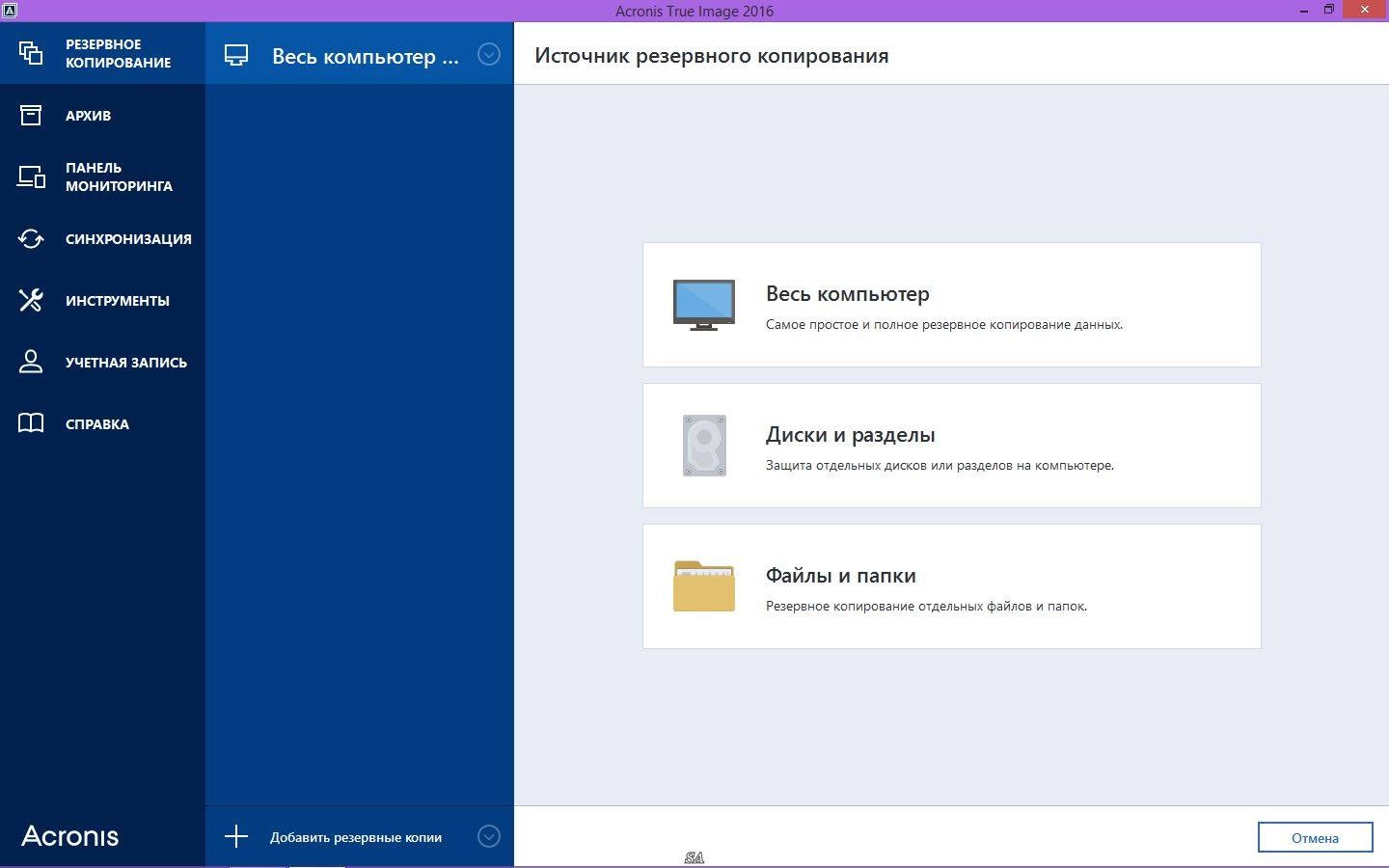Click monitor icon beside Весь компьютер backup
The image size is (1389, 868).
[x=236, y=55]
